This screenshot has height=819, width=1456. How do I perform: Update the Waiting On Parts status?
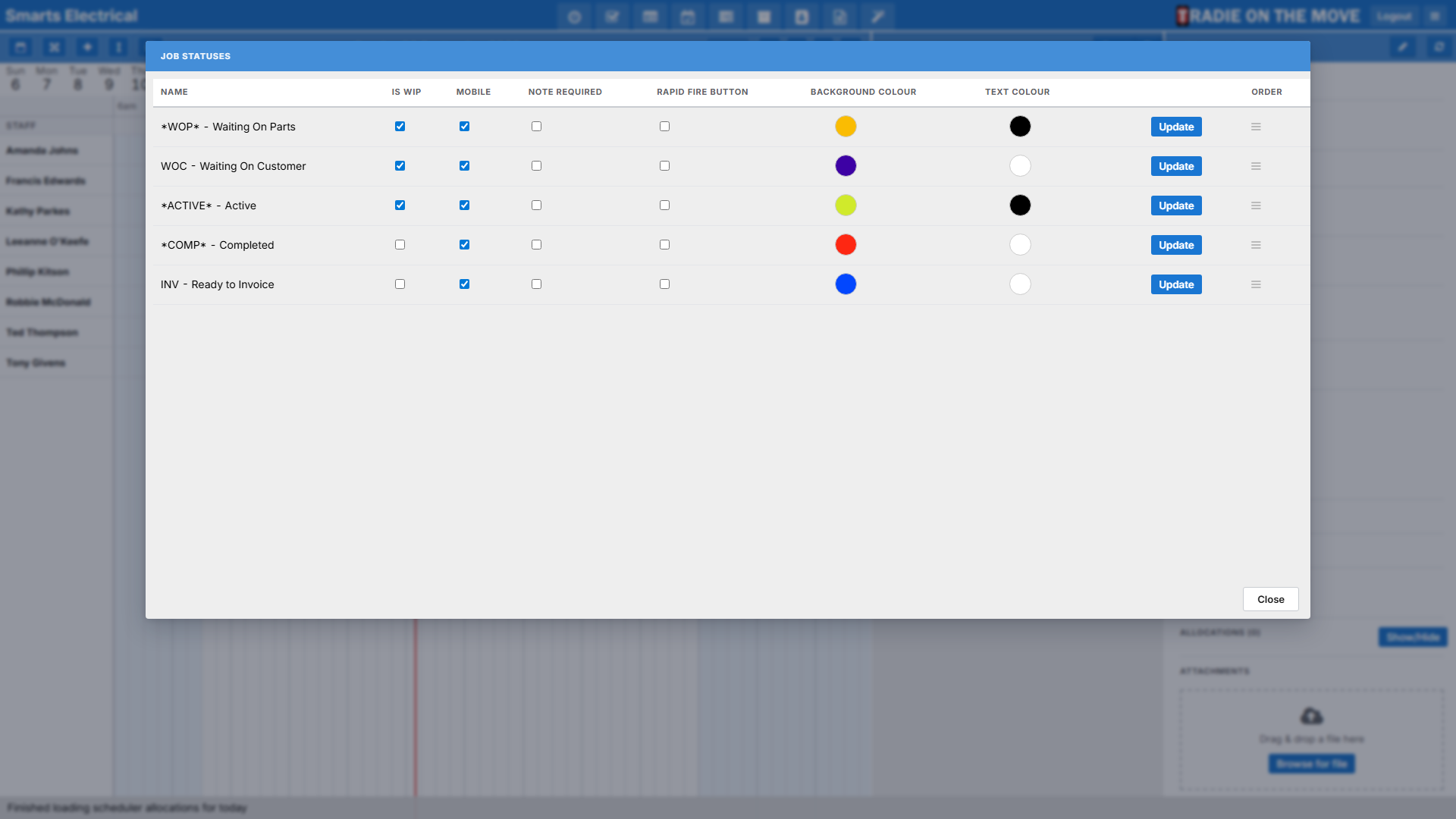[1176, 127]
